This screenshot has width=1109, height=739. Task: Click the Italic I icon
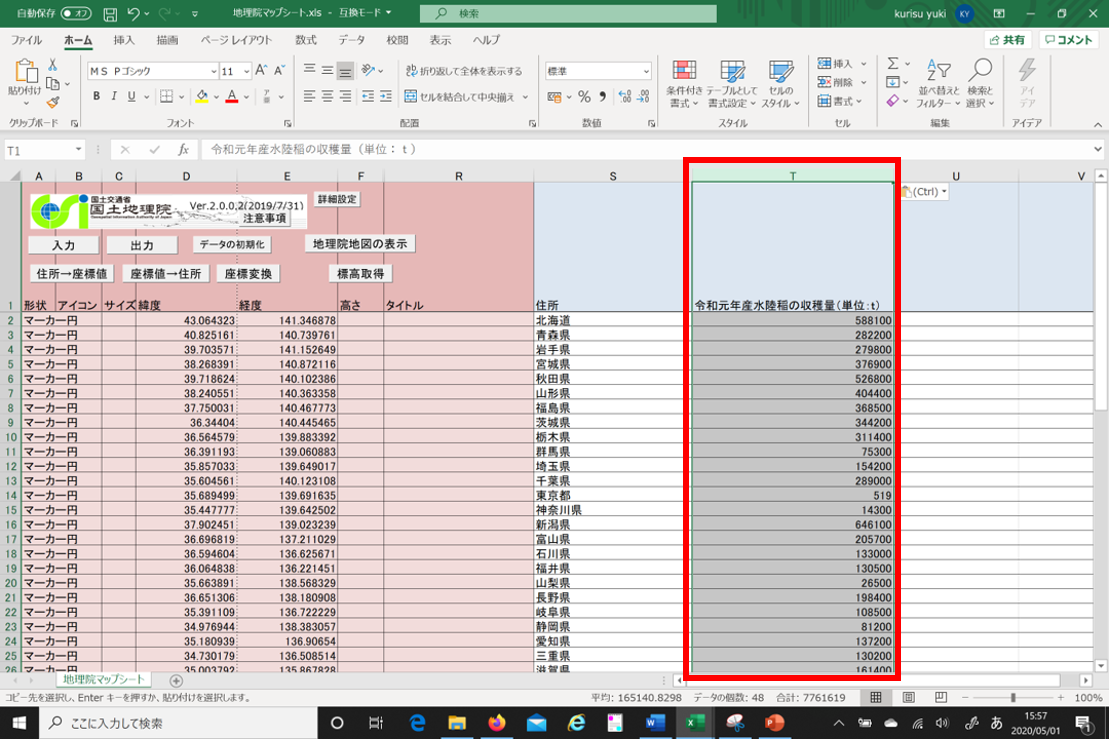tap(114, 96)
